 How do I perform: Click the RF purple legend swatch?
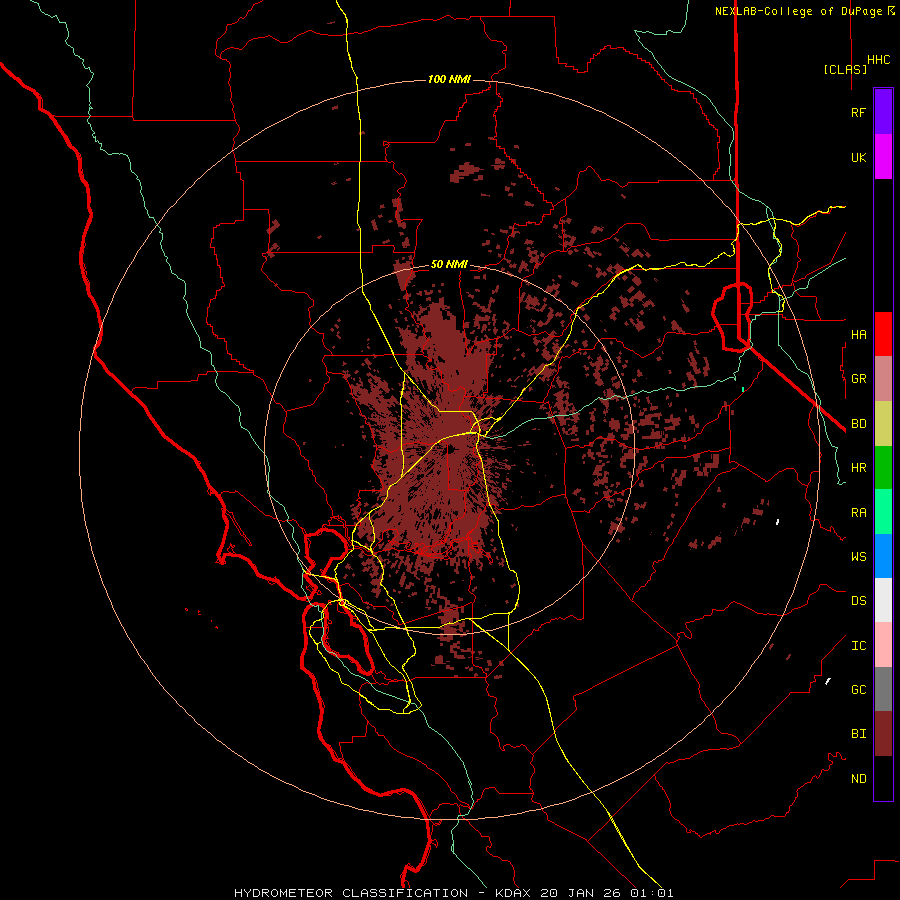tap(883, 112)
